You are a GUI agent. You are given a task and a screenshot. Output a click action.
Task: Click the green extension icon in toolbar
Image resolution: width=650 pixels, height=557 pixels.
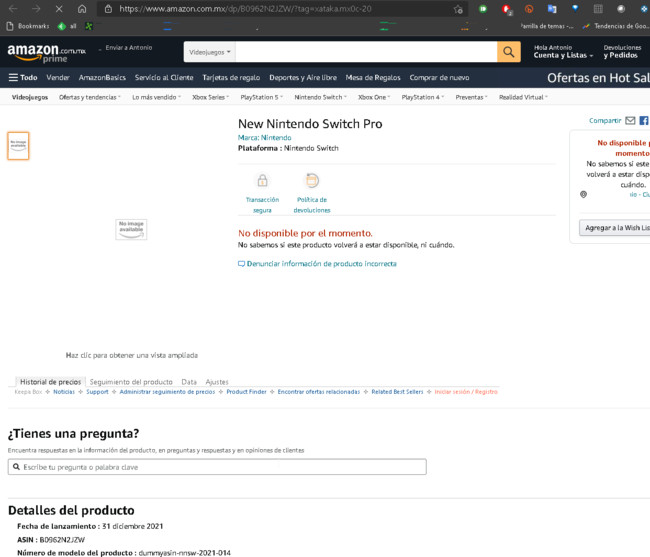(x=483, y=9)
